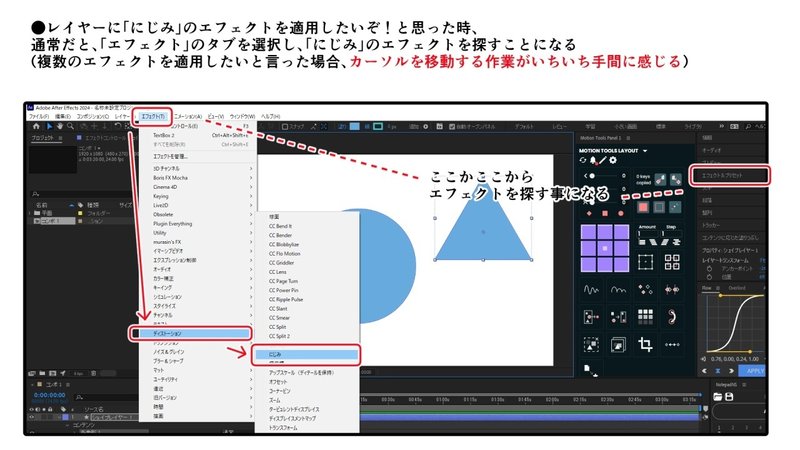
Task: Select the デフォルト workspace
Action: [524, 127]
